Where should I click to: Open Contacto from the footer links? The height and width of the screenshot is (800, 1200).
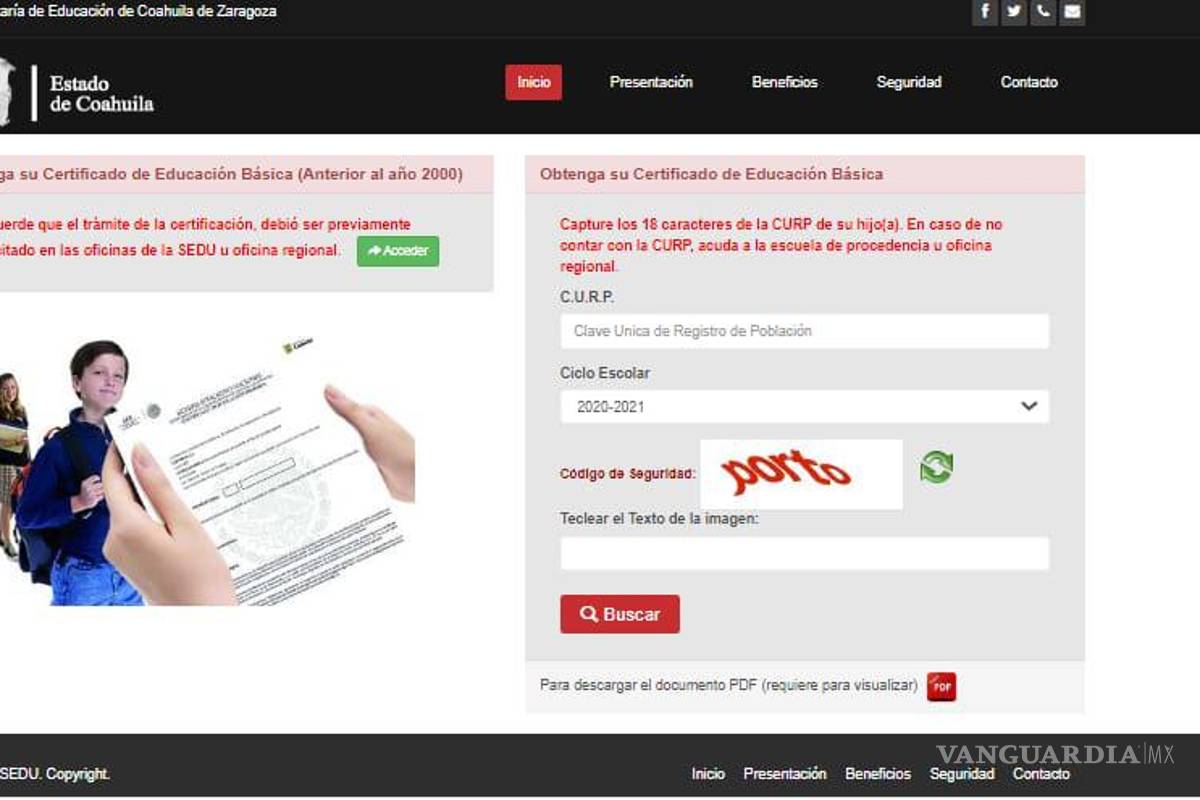coord(1041,773)
